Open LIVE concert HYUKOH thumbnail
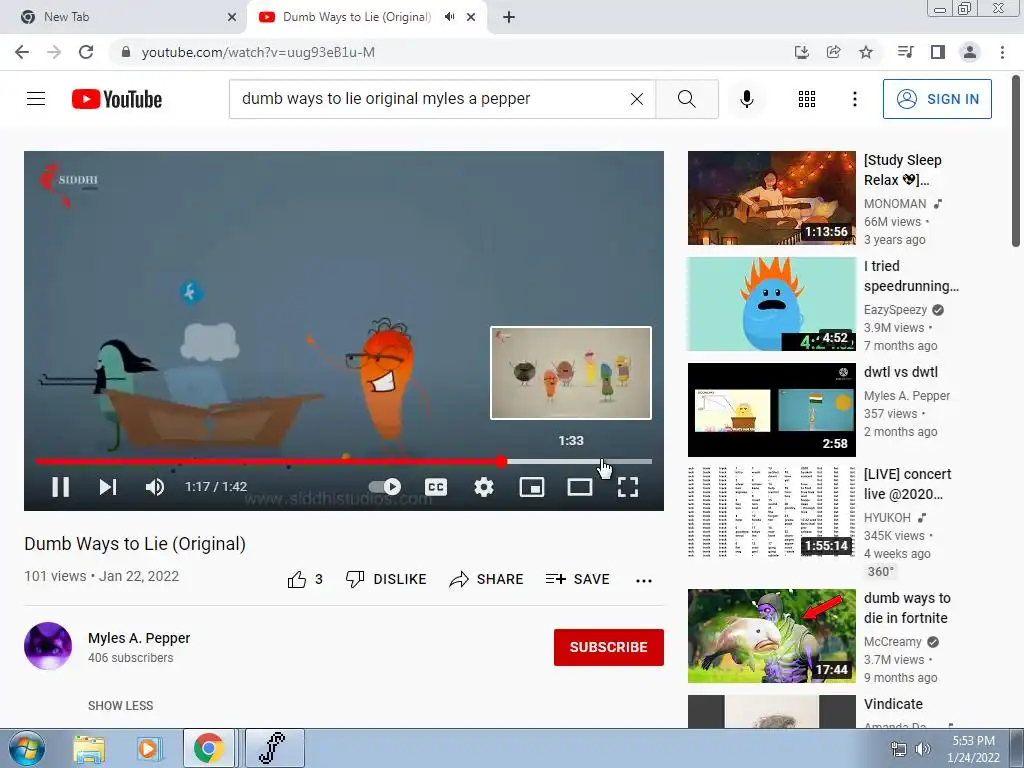The height and width of the screenshot is (768, 1024). point(772,512)
